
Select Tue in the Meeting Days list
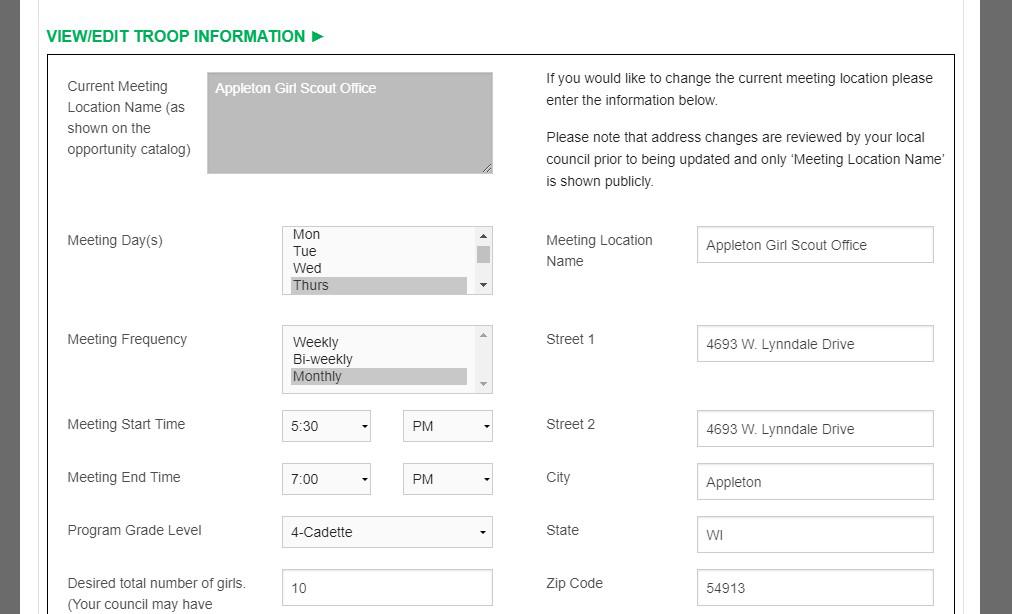[x=379, y=251]
